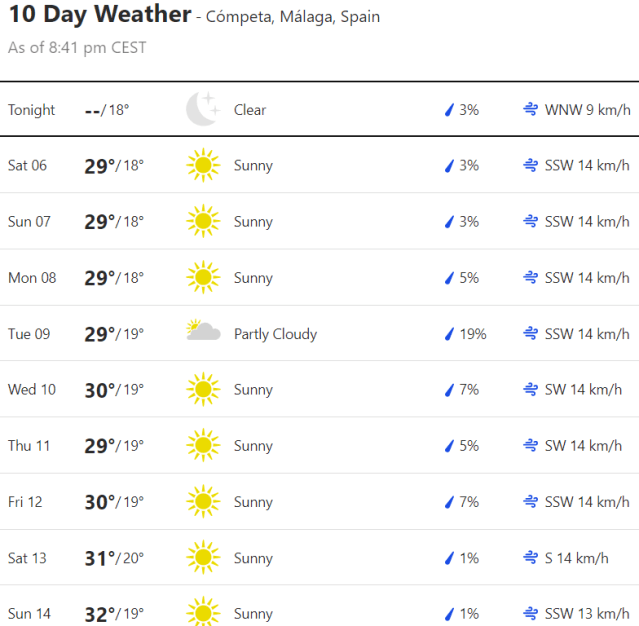639x626 pixels.
Task: Click the raindrop icon in Tue 09 row
Action: click(x=449, y=334)
